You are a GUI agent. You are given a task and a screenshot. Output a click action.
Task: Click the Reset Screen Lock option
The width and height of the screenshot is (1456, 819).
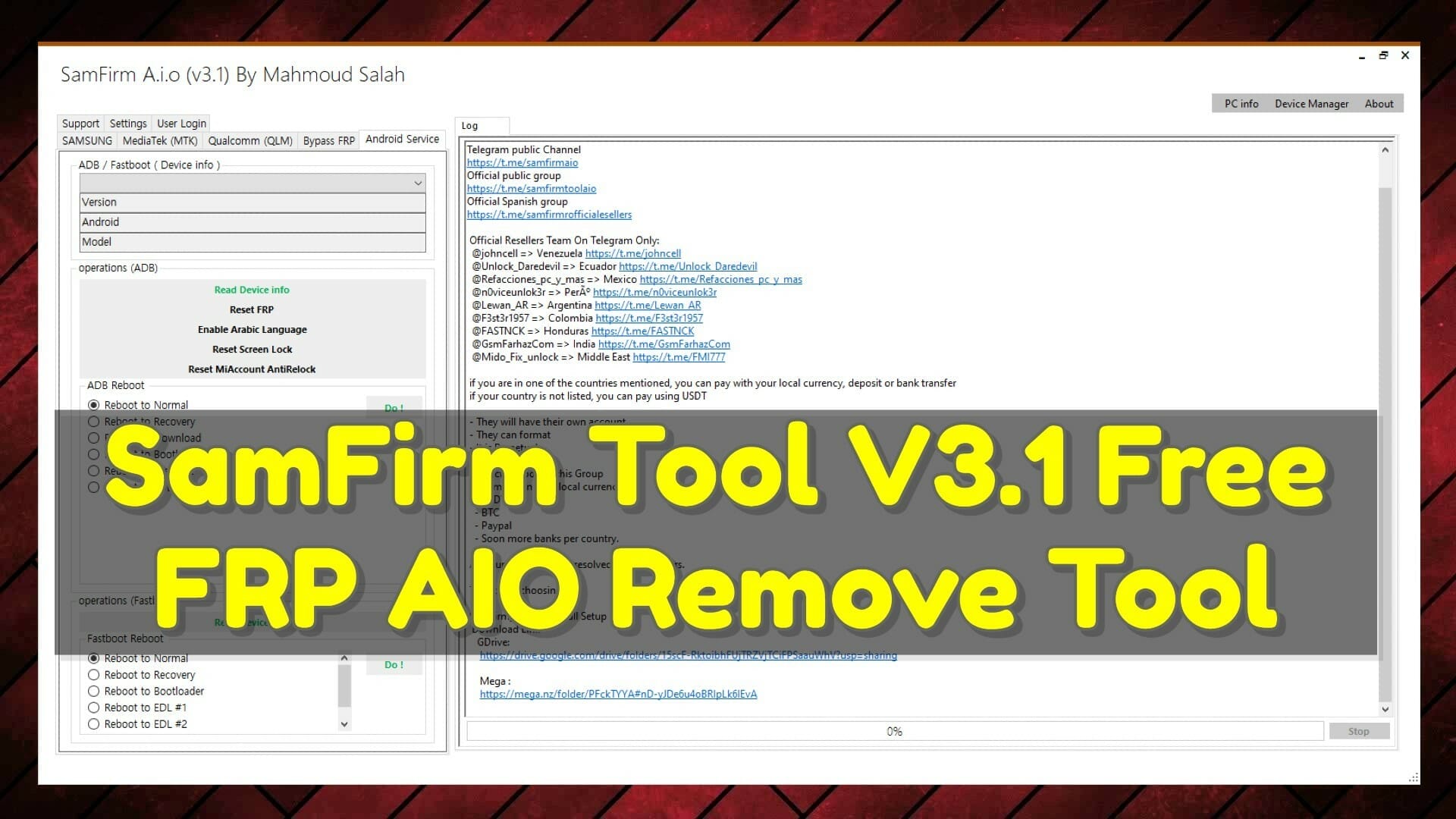(x=252, y=349)
